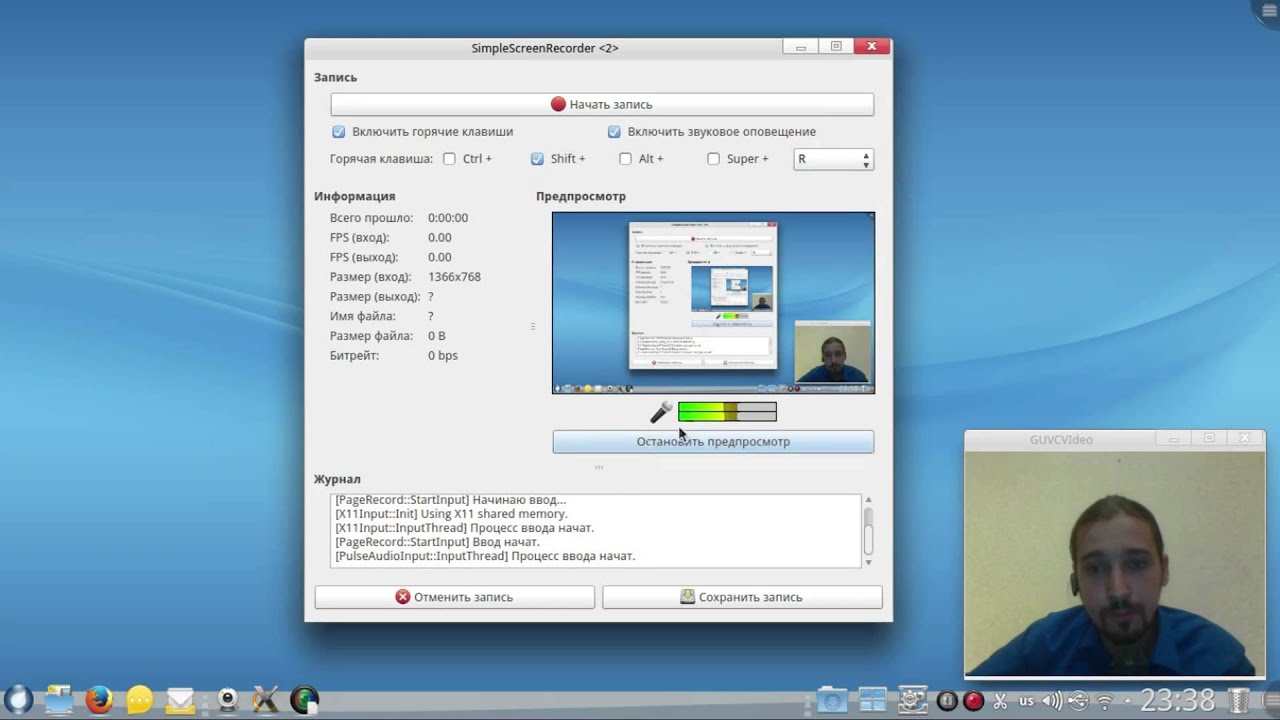Click the log panel vertical scrollbar
Screen dimensions: 1280x720
[868, 531]
